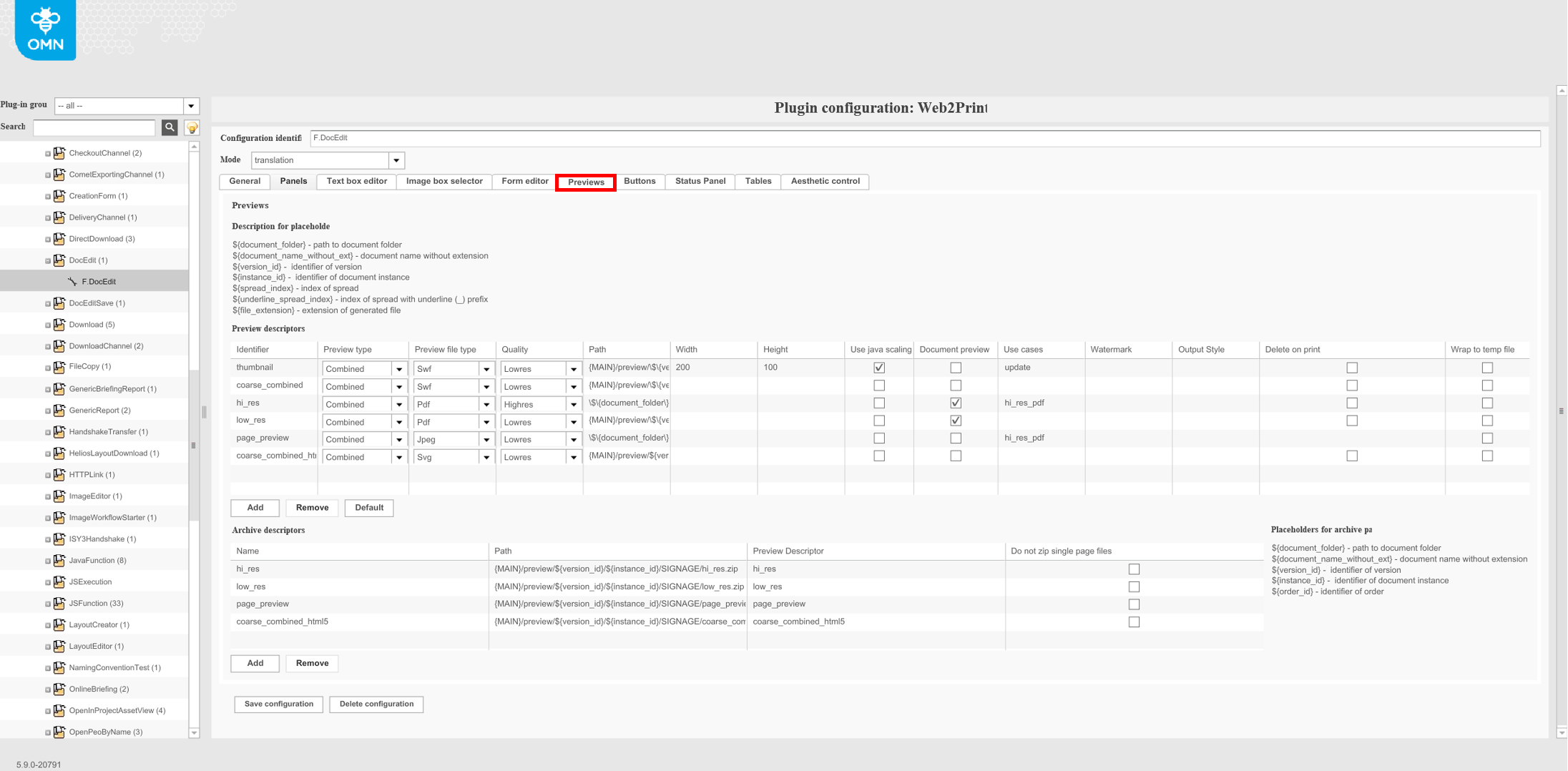Viewport: 1568px width, 771px height.
Task: Click the ImageEditor plugin icon
Action: (59, 496)
